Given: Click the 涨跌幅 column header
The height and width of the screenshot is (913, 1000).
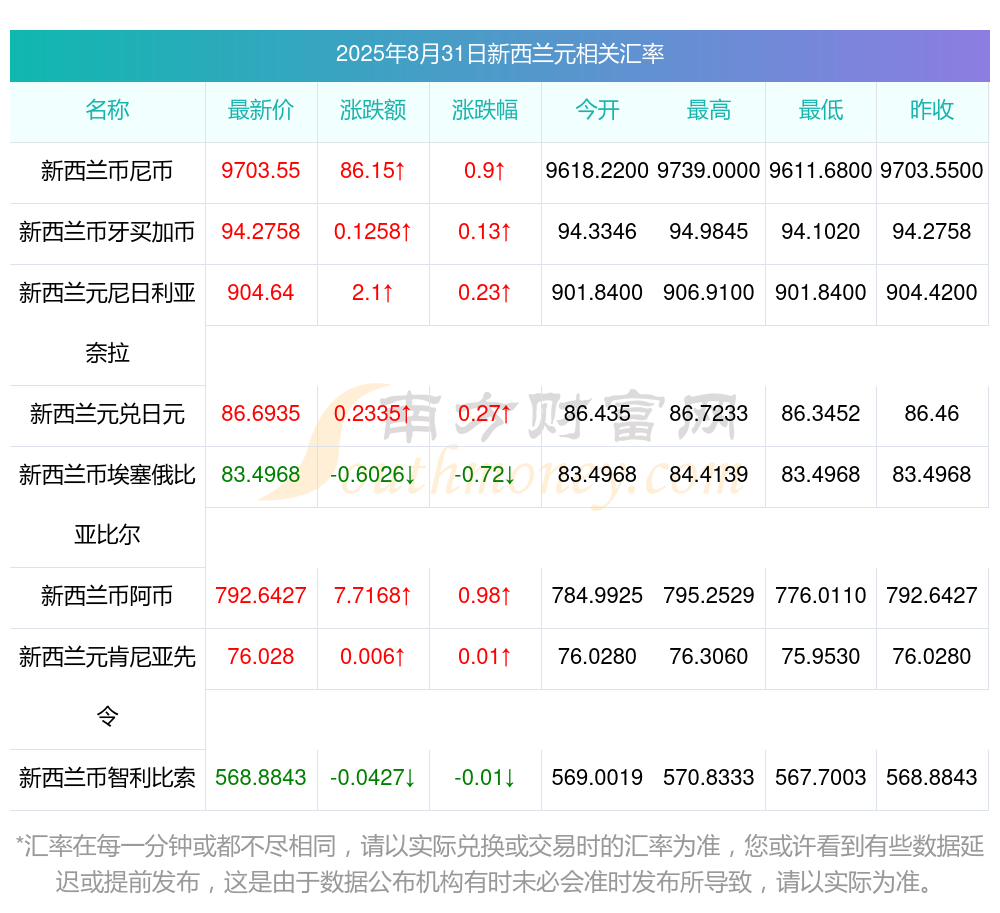Looking at the screenshot, I should click(x=485, y=110).
